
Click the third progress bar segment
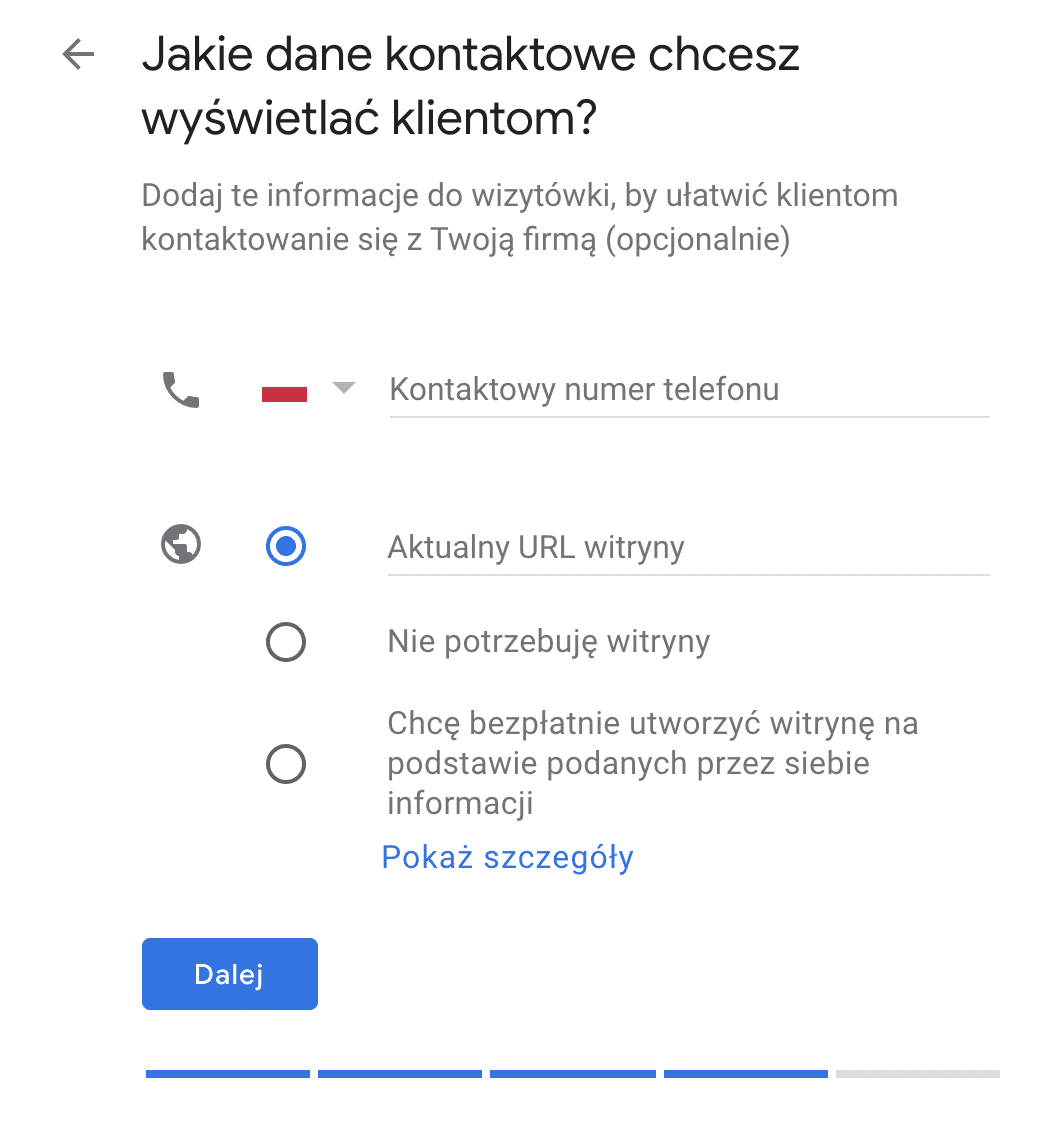pos(573,1074)
